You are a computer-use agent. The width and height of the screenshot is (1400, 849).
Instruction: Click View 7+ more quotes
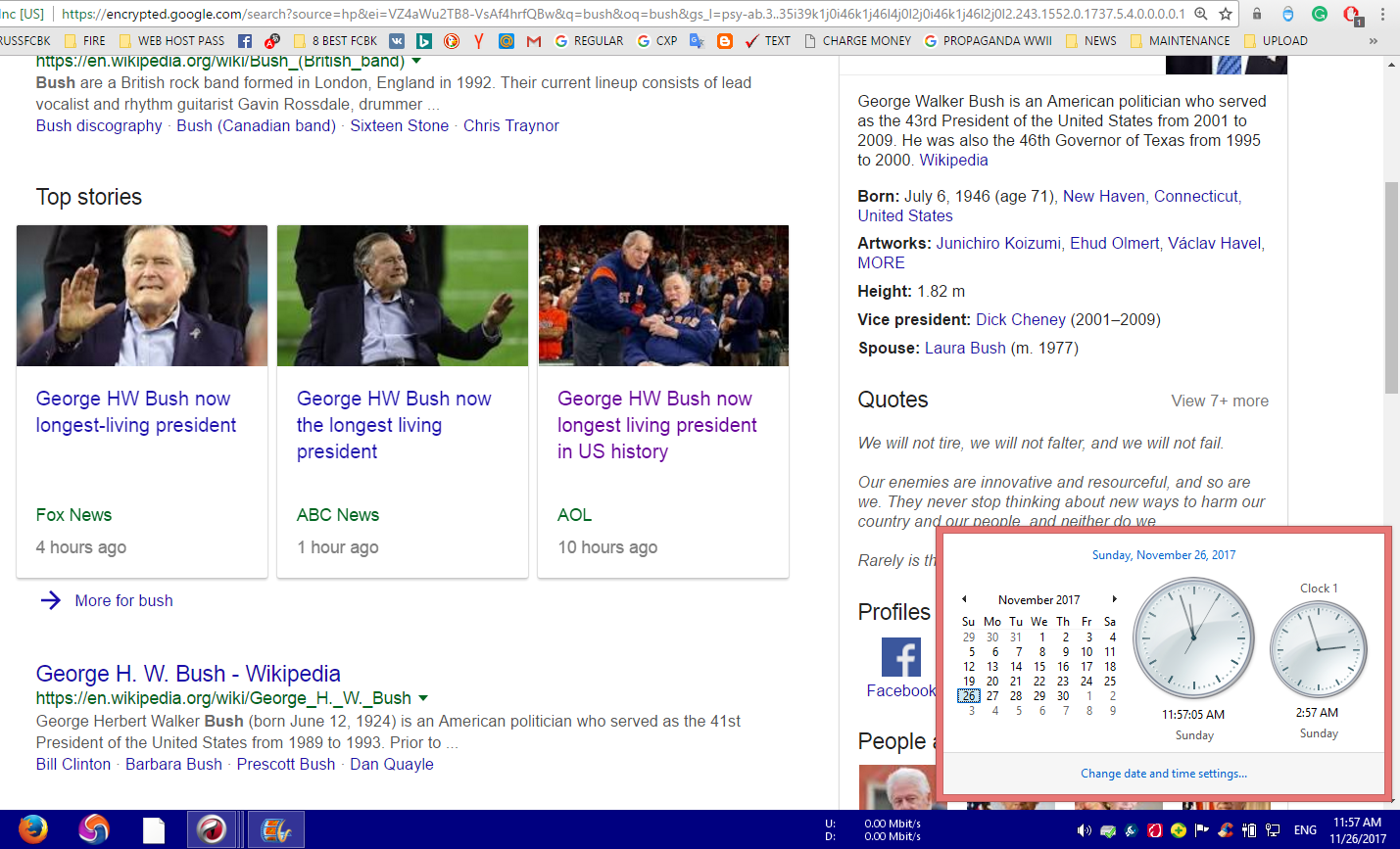point(1220,401)
